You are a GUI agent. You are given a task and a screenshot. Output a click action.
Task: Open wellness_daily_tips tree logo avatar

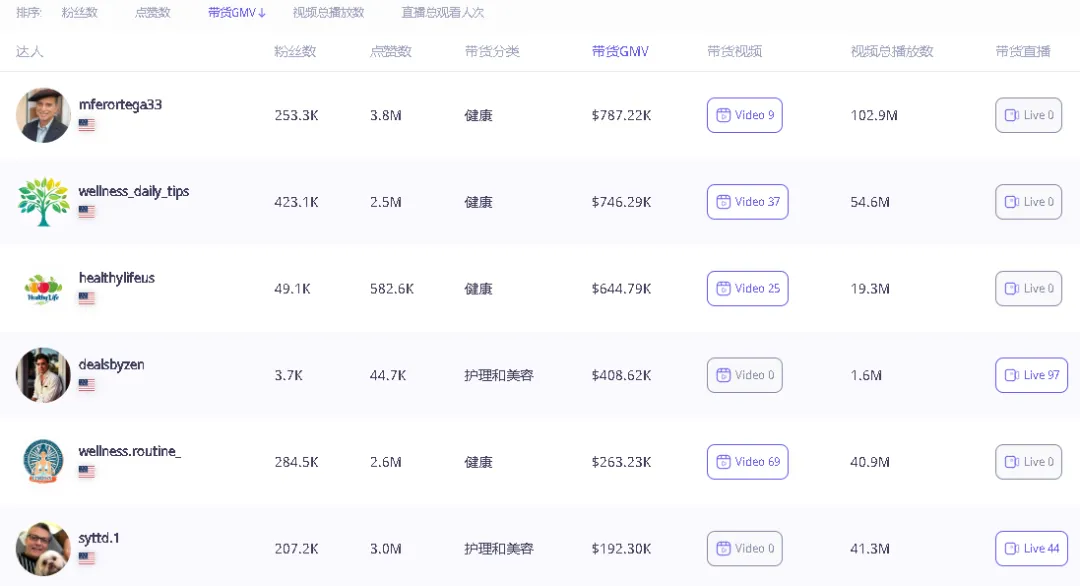43,202
